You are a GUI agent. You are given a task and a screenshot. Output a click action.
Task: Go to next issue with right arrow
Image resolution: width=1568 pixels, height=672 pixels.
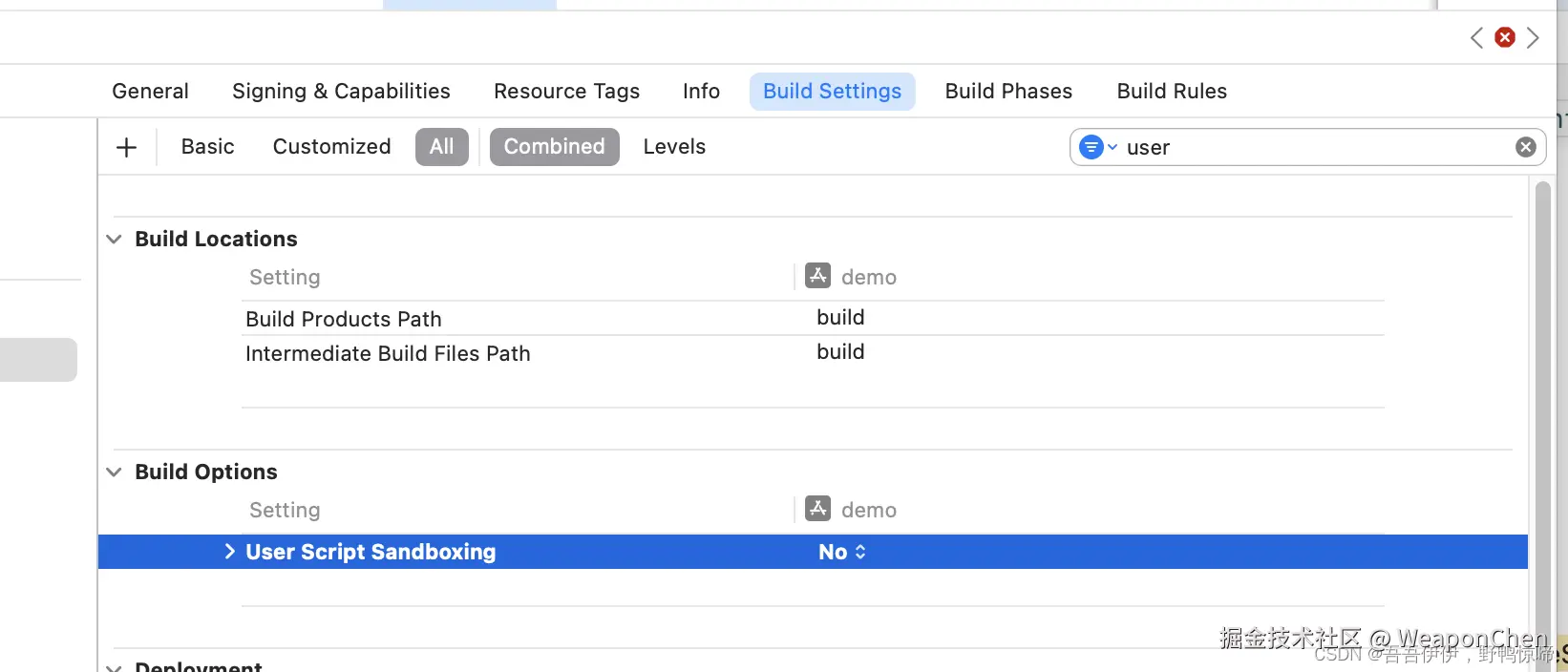(1533, 37)
